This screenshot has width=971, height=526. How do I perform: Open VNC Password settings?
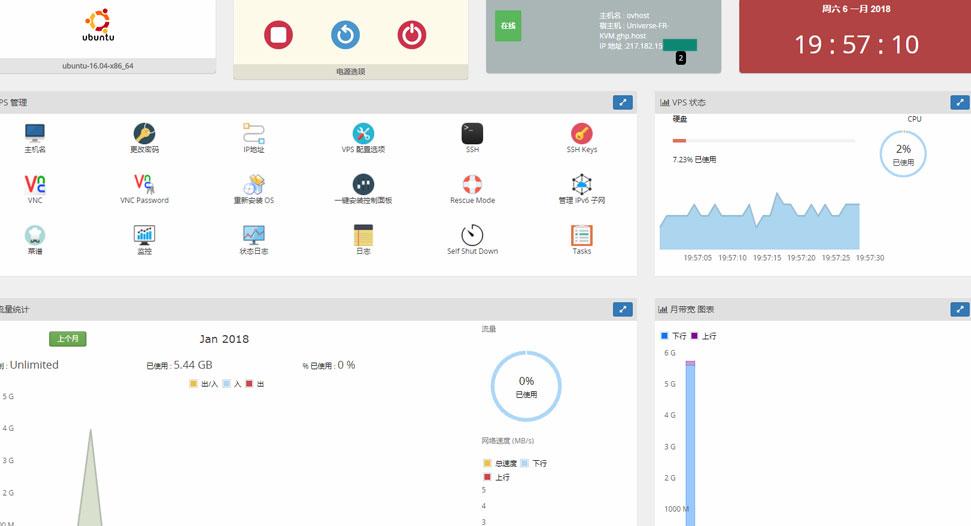144,185
